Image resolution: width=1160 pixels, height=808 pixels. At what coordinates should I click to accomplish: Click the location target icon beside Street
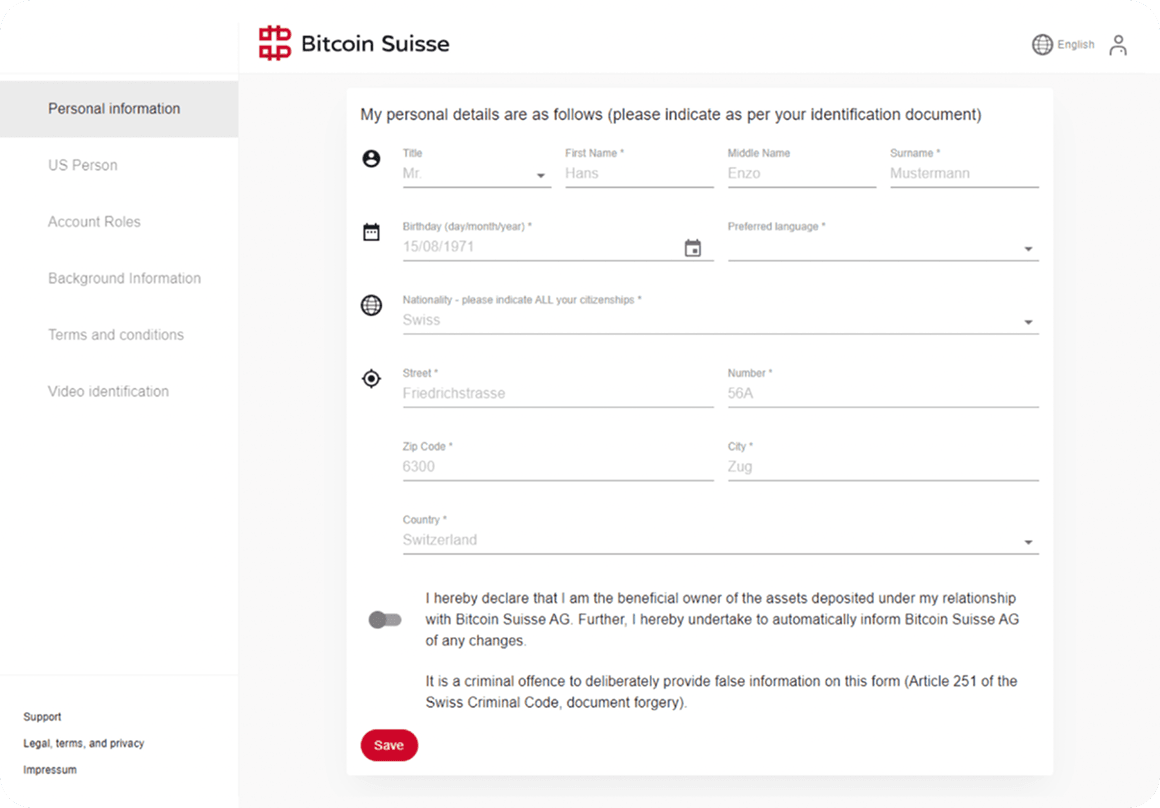click(371, 379)
